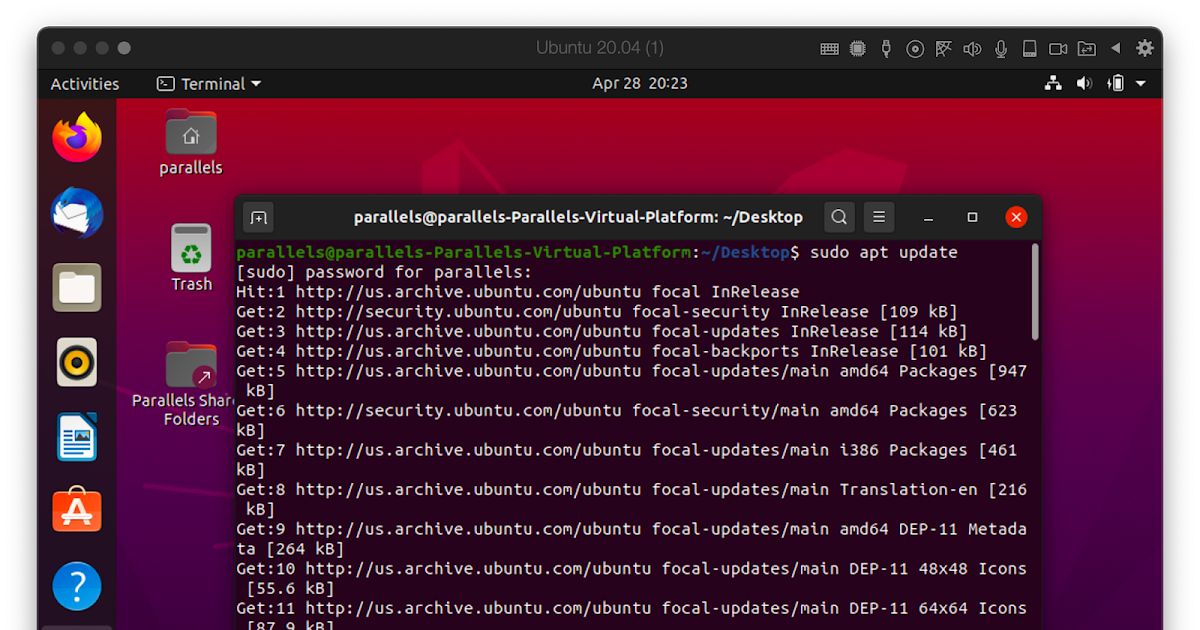Click the Parallels USB device icon
This screenshot has height=630, width=1200.
886,47
